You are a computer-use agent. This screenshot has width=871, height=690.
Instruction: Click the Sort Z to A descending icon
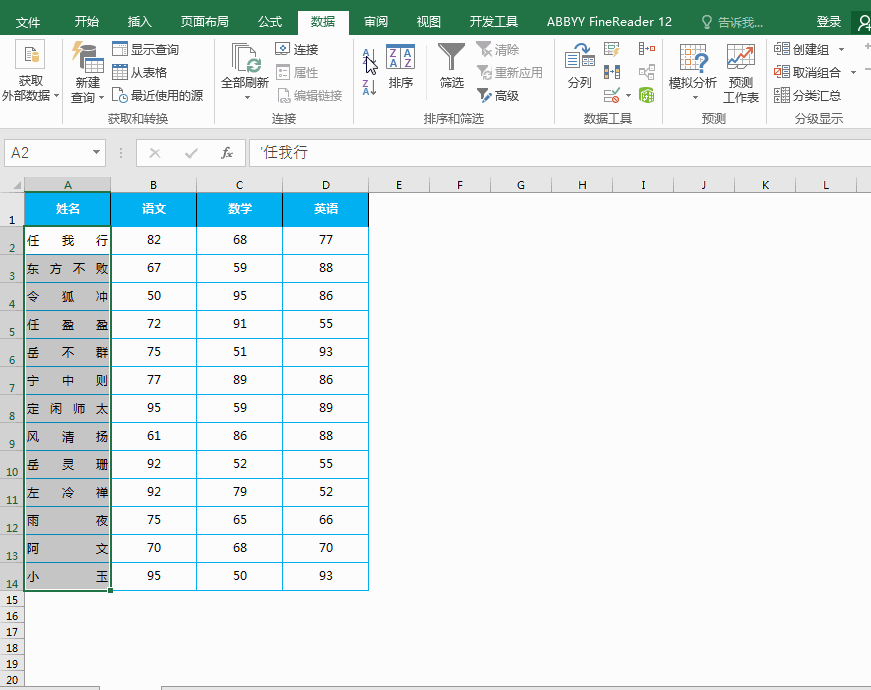coord(369,87)
